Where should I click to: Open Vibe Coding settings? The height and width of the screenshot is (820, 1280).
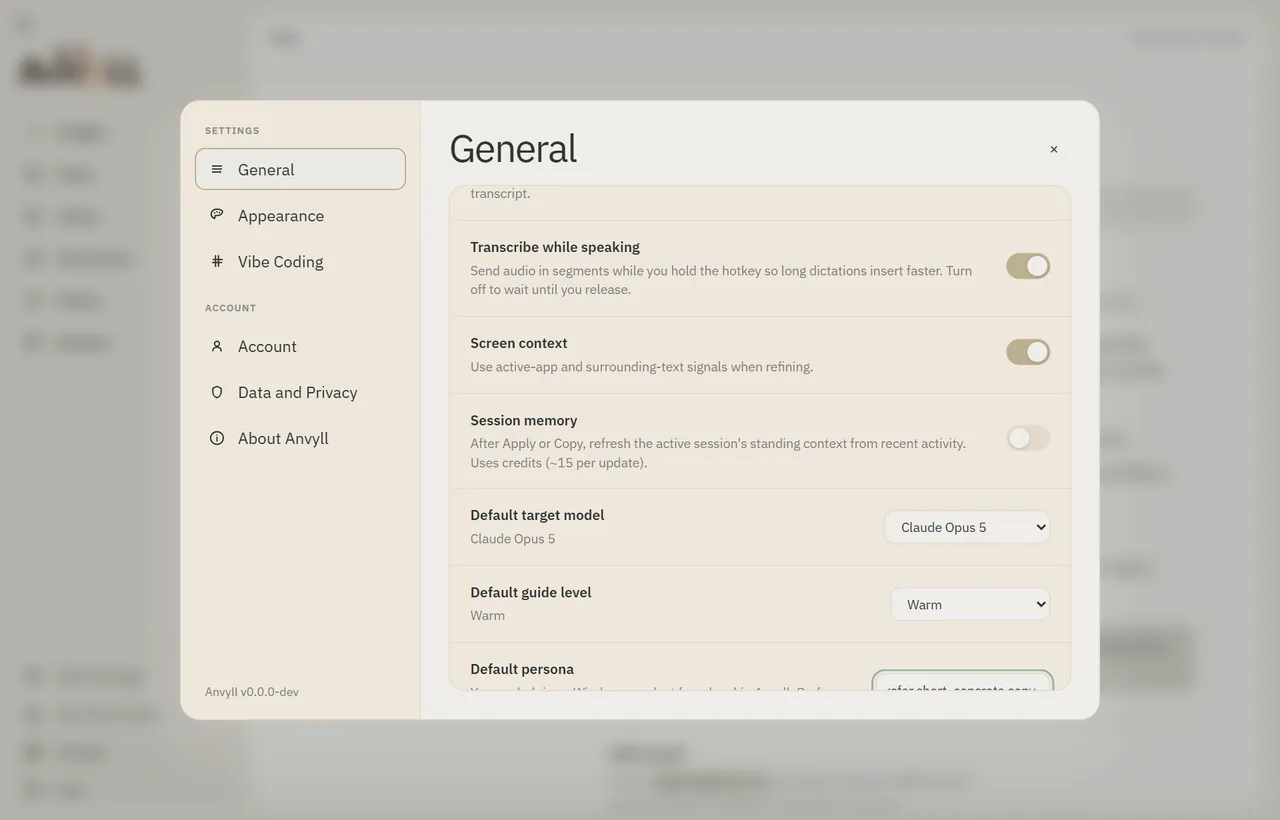pos(300,261)
